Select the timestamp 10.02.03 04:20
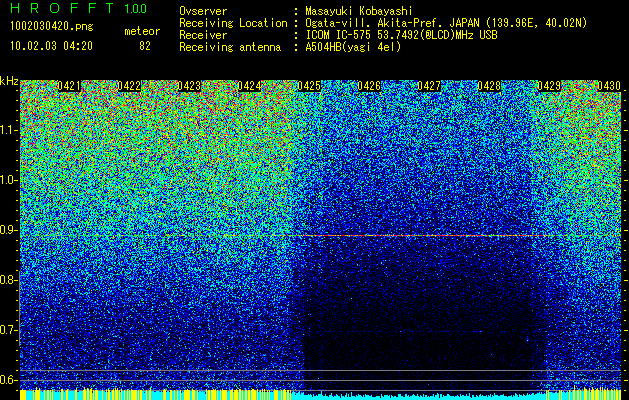Viewport: 629px width, 400px height. pos(52,46)
